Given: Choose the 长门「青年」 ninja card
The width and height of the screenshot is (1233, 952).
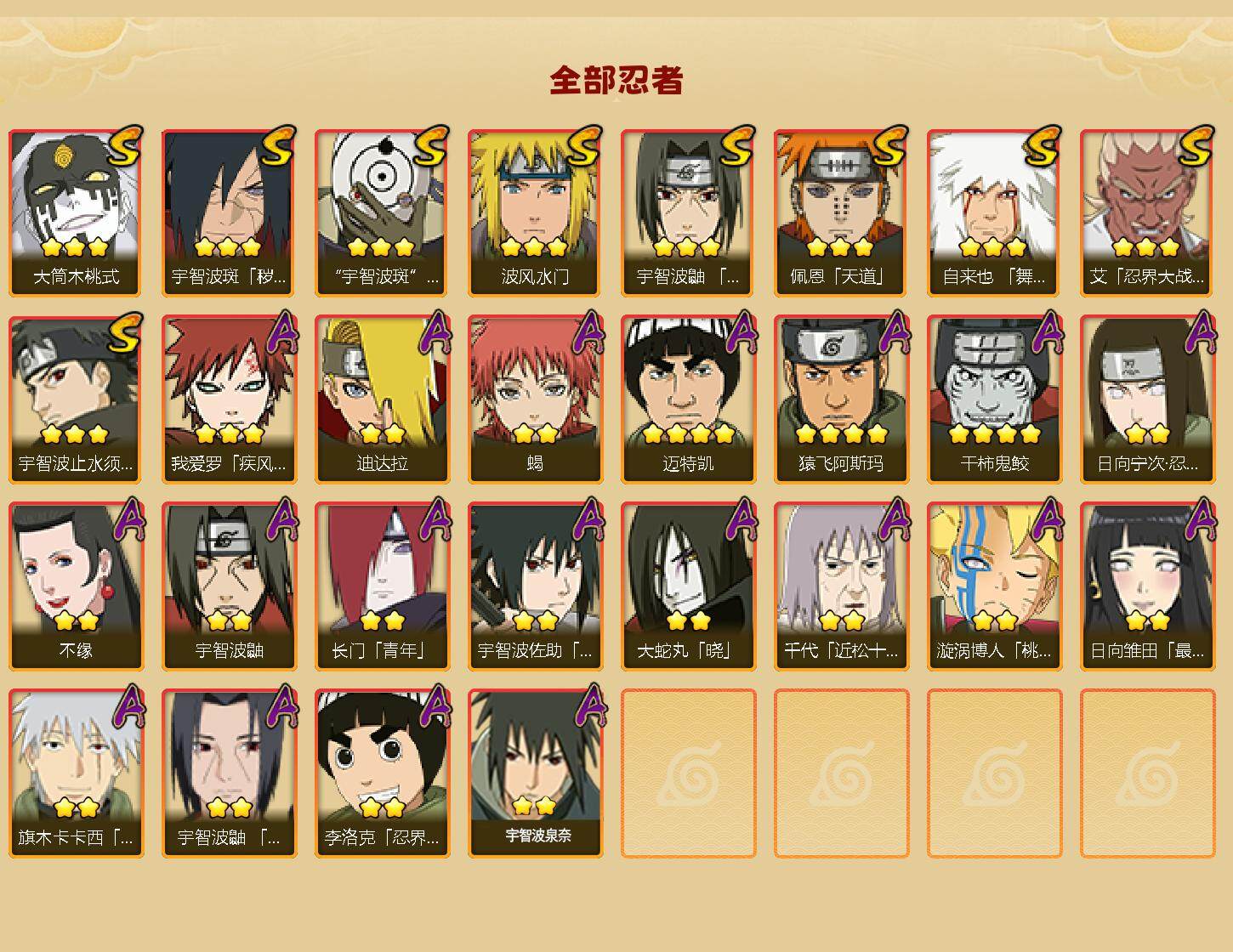Looking at the screenshot, I should click(x=382, y=586).
